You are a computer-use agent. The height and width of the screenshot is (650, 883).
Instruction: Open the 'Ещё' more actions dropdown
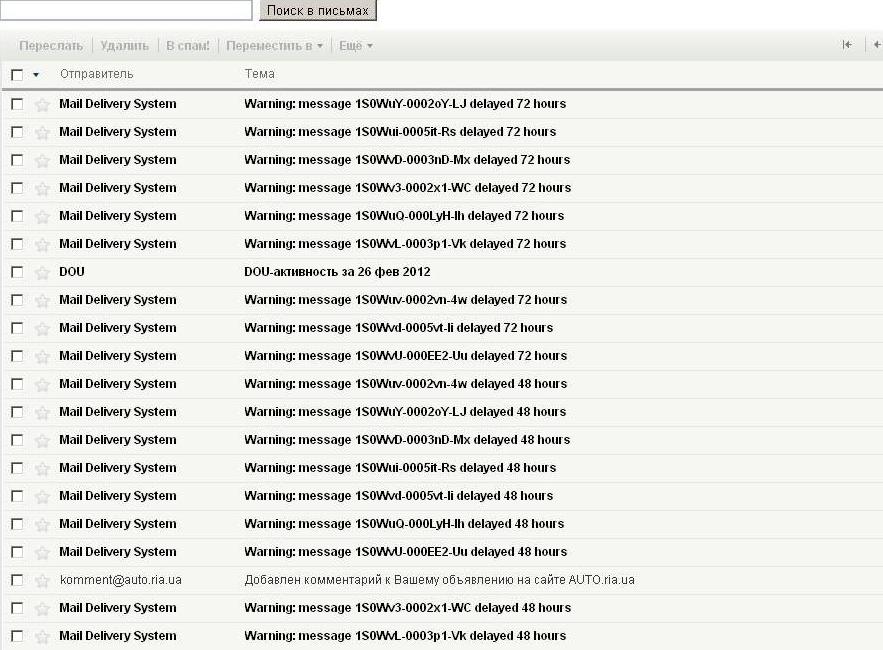[x=355, y=46]
